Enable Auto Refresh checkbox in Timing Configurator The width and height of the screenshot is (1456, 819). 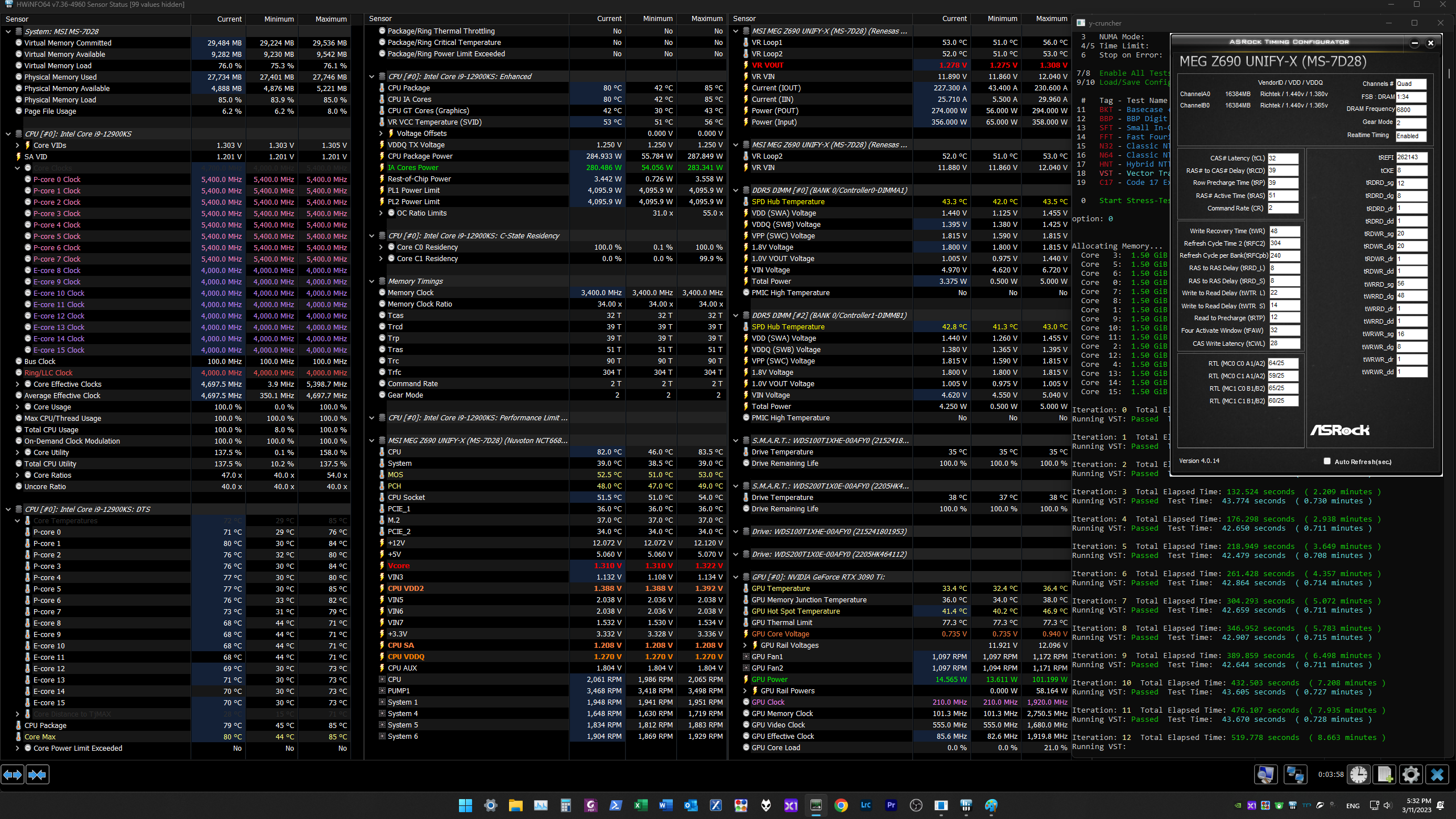1327,461
